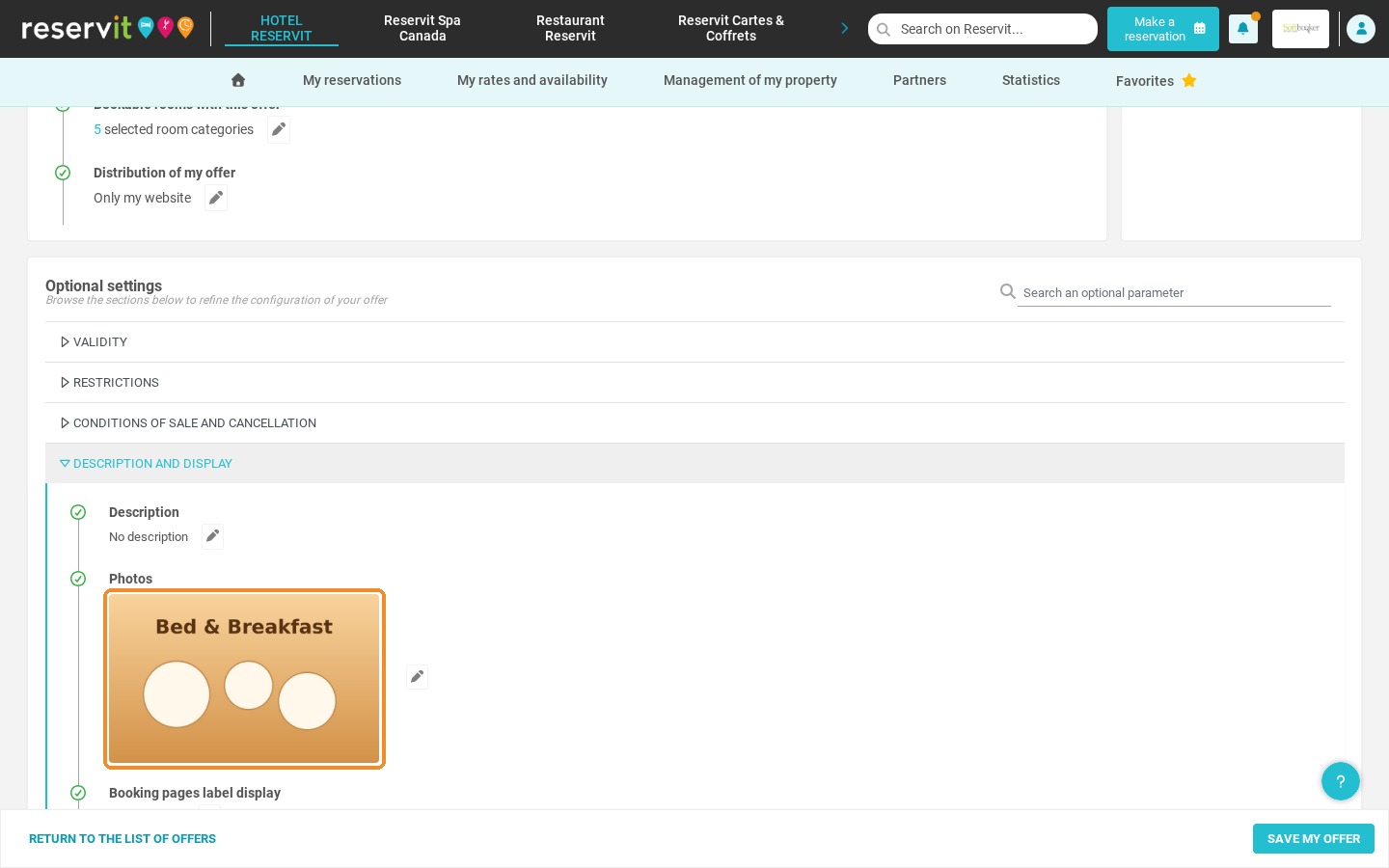Image resolution: width=1389 pixels, height=868 pixels.
Task: Open Partners menu
Action: pos(919,80)
